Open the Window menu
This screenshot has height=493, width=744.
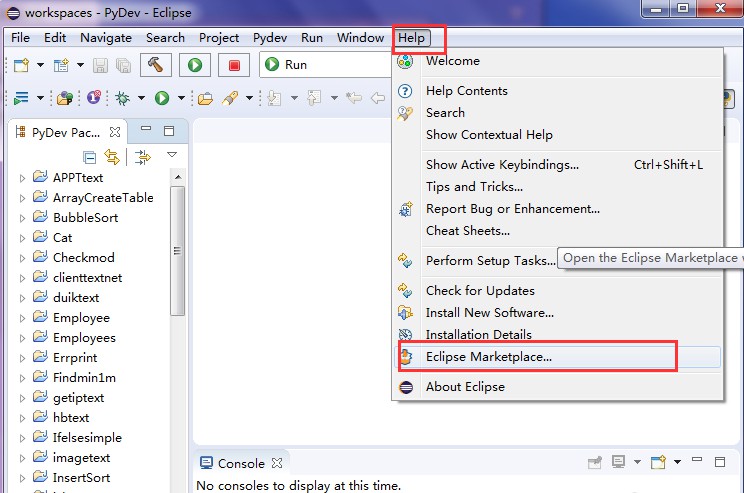(x=361, y=37)
